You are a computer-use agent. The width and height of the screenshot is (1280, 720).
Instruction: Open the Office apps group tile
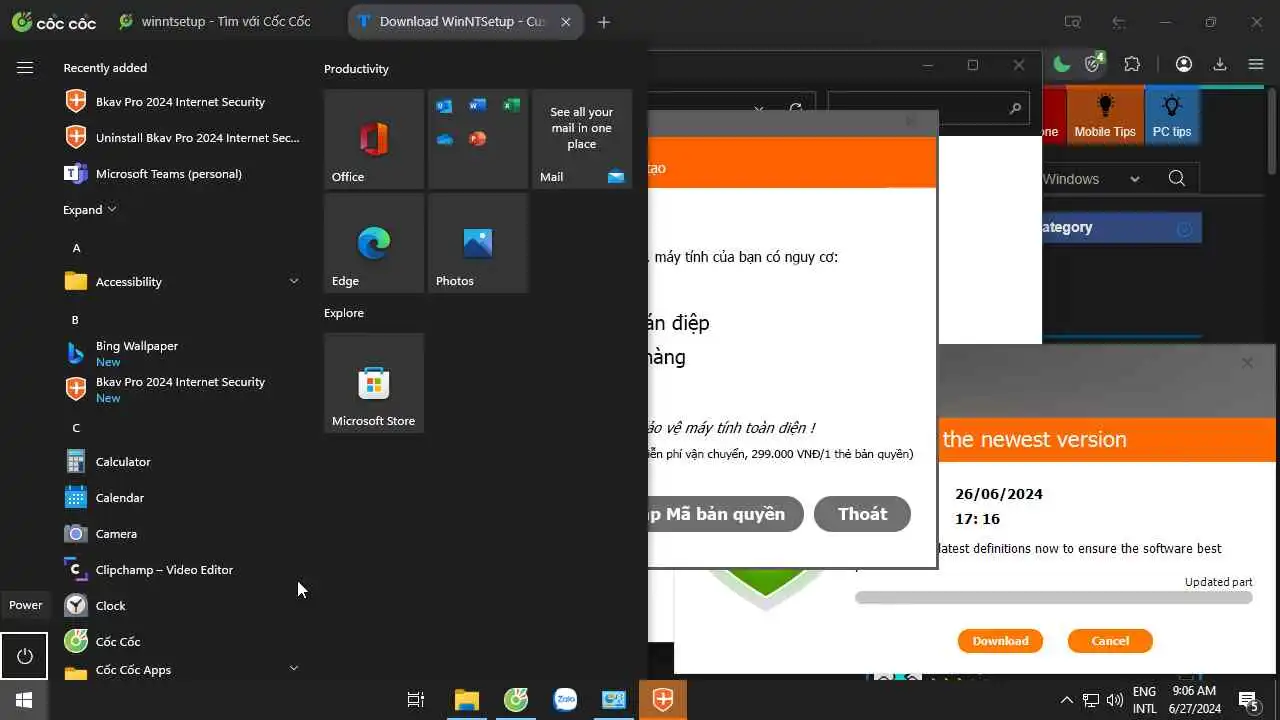pyautogui.click(x=478, y=139)
